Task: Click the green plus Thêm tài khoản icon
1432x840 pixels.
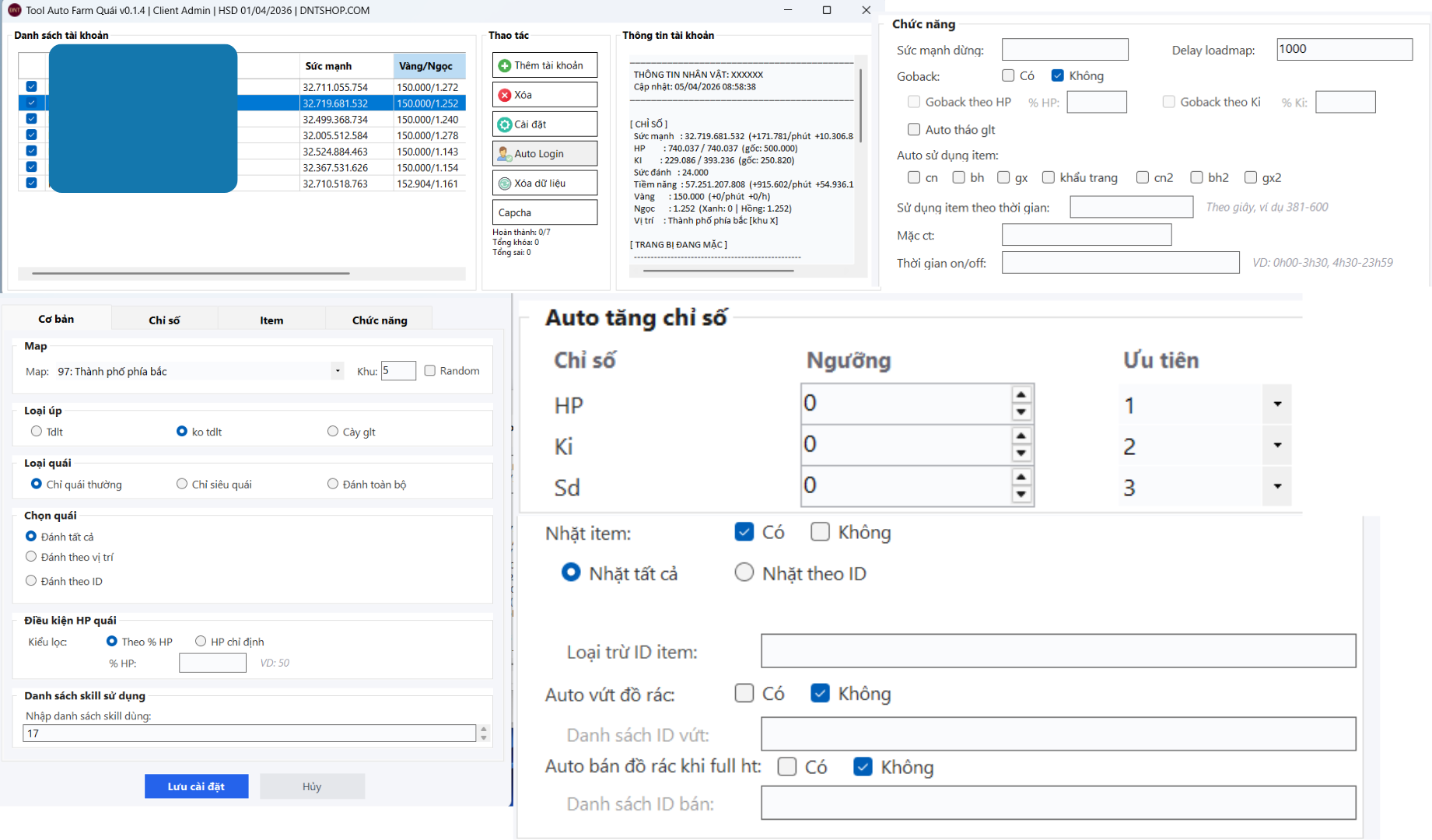Action: pos(505,65)
